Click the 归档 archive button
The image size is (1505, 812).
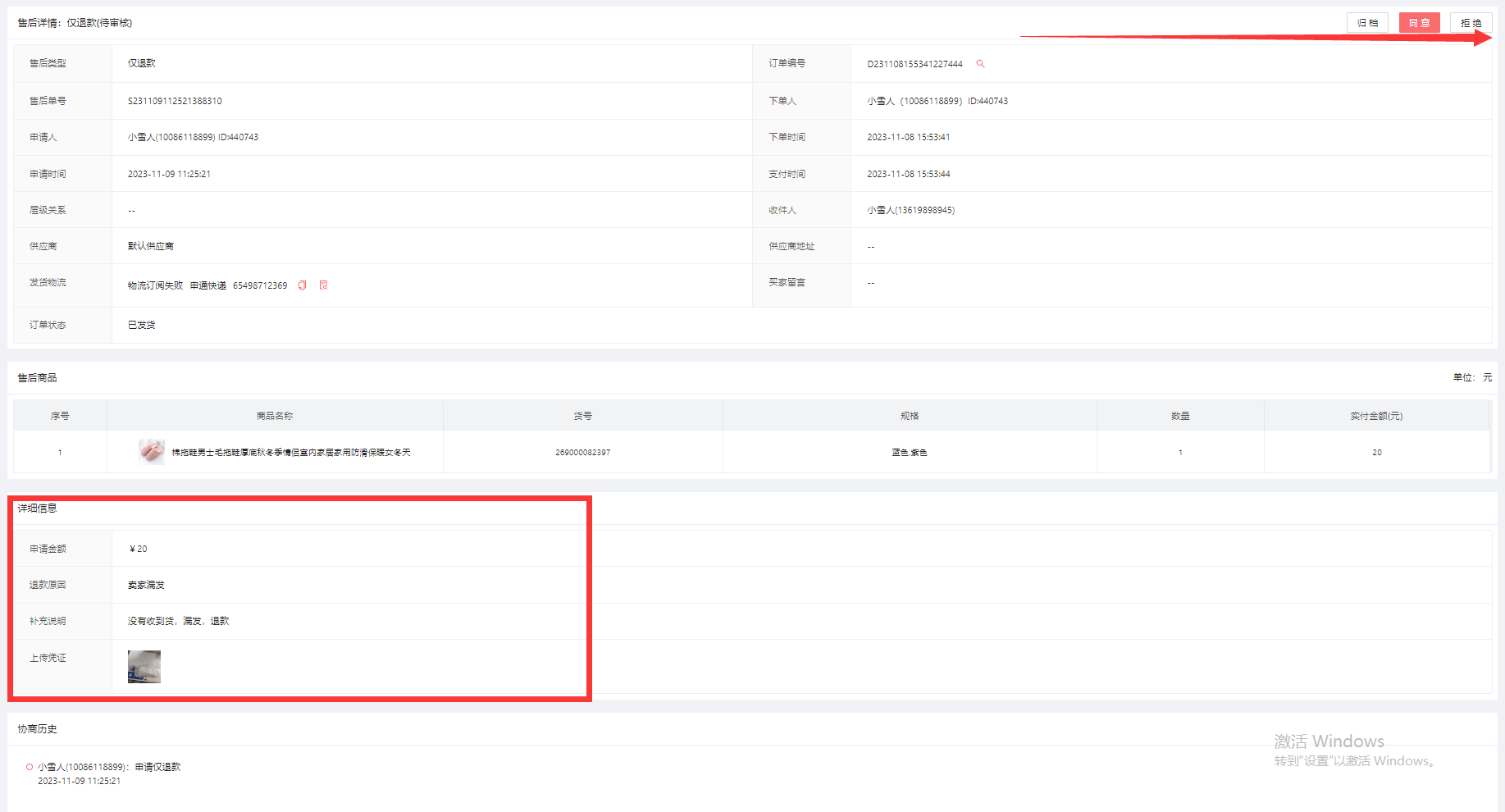coord(1367,23)
